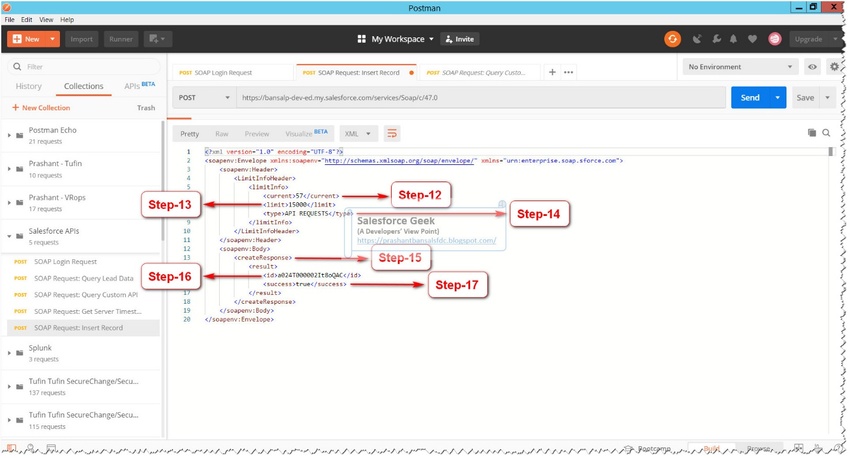
Task: Select the Pretty response view
Action: [190, 134]
